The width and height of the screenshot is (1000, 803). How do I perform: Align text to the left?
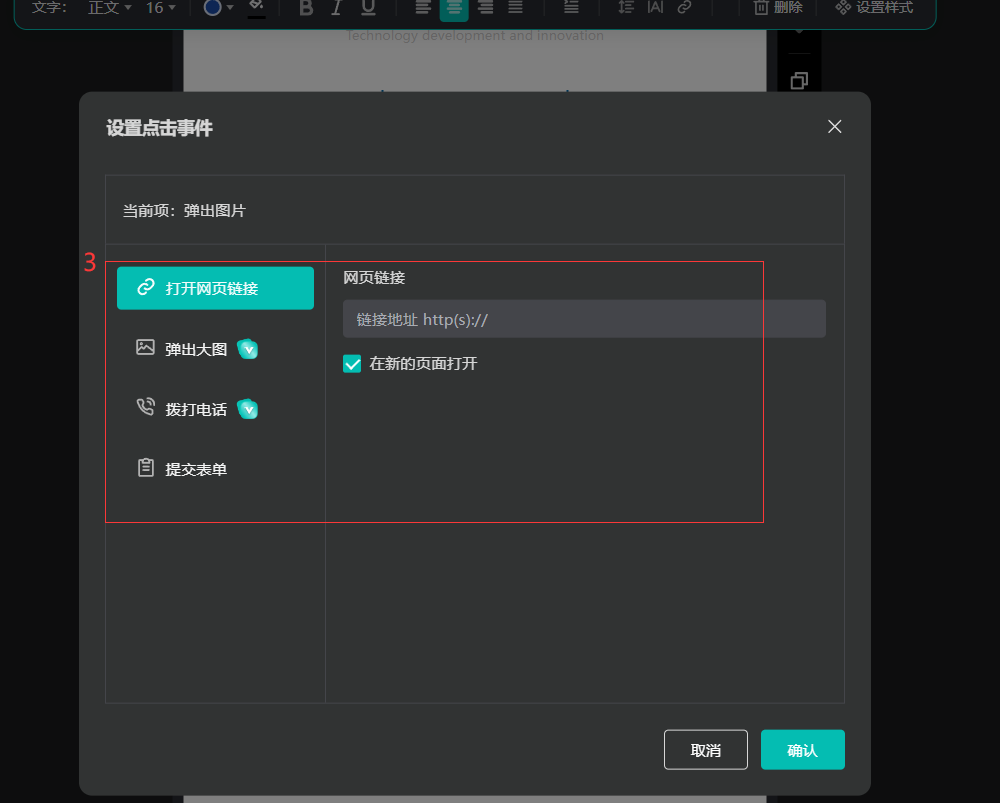[x=423, y=8]
